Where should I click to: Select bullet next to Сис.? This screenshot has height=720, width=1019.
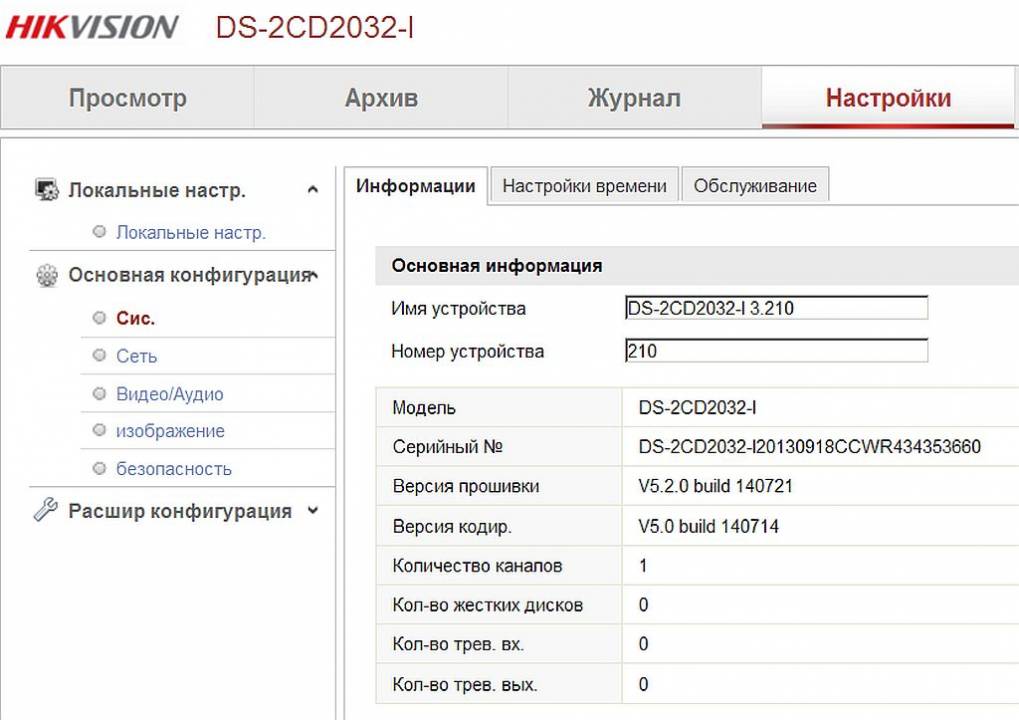point(99,318)
